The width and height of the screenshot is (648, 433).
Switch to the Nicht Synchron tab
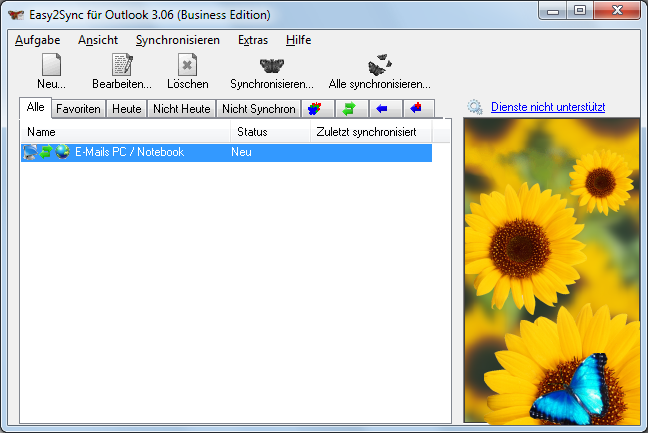pos(259,109)
